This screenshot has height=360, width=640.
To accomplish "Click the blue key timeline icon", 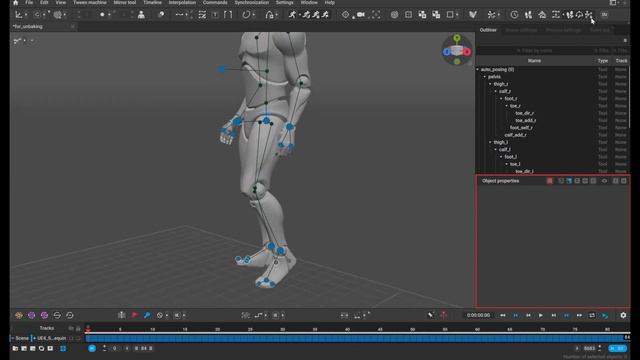I will click(x=147, y=315).
